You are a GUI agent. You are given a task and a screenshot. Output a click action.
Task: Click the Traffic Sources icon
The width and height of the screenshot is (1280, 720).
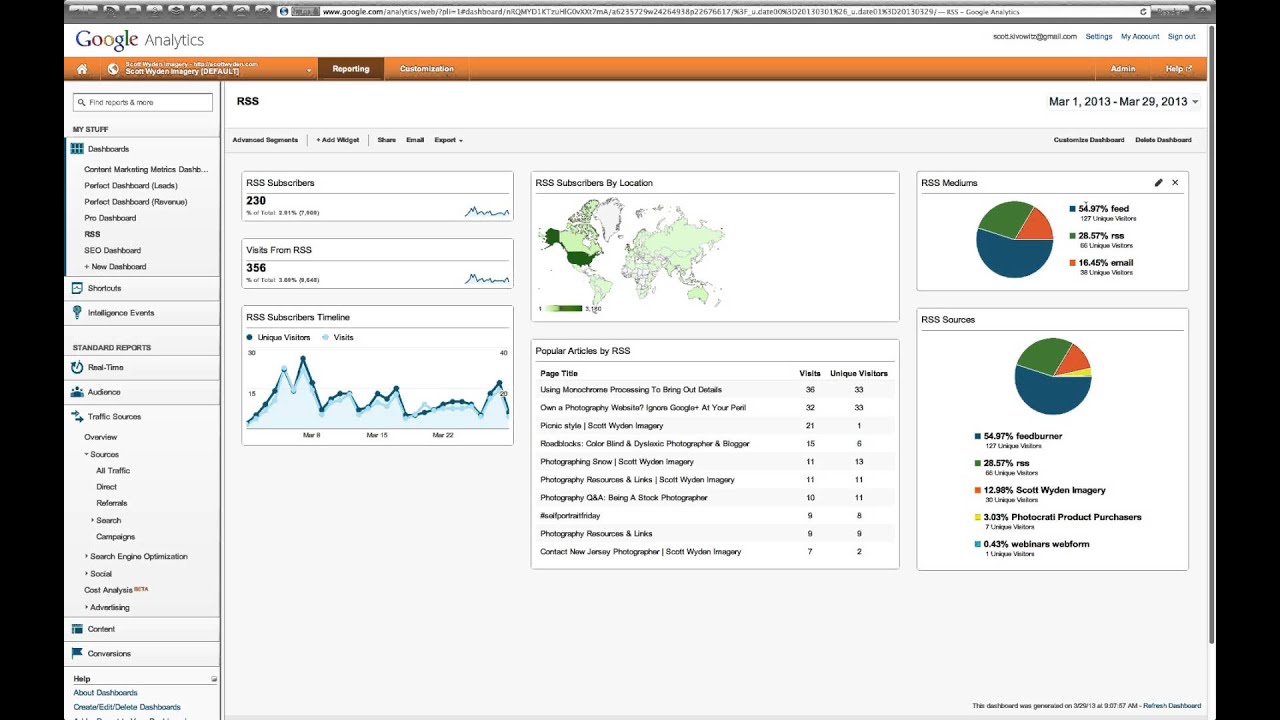tap(77, 416)
